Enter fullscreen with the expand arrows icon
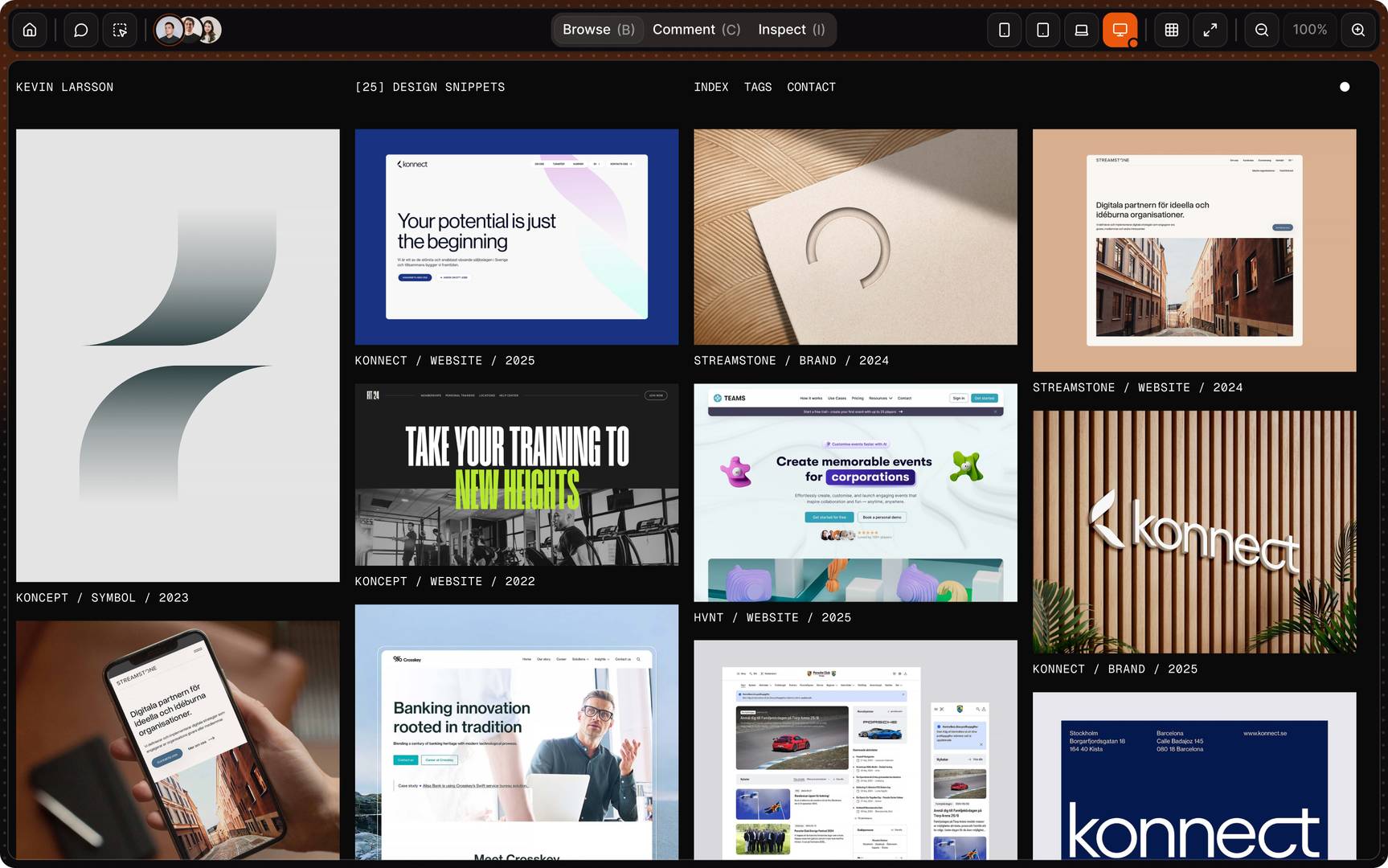The image size is (1388, 868). 1210,30
